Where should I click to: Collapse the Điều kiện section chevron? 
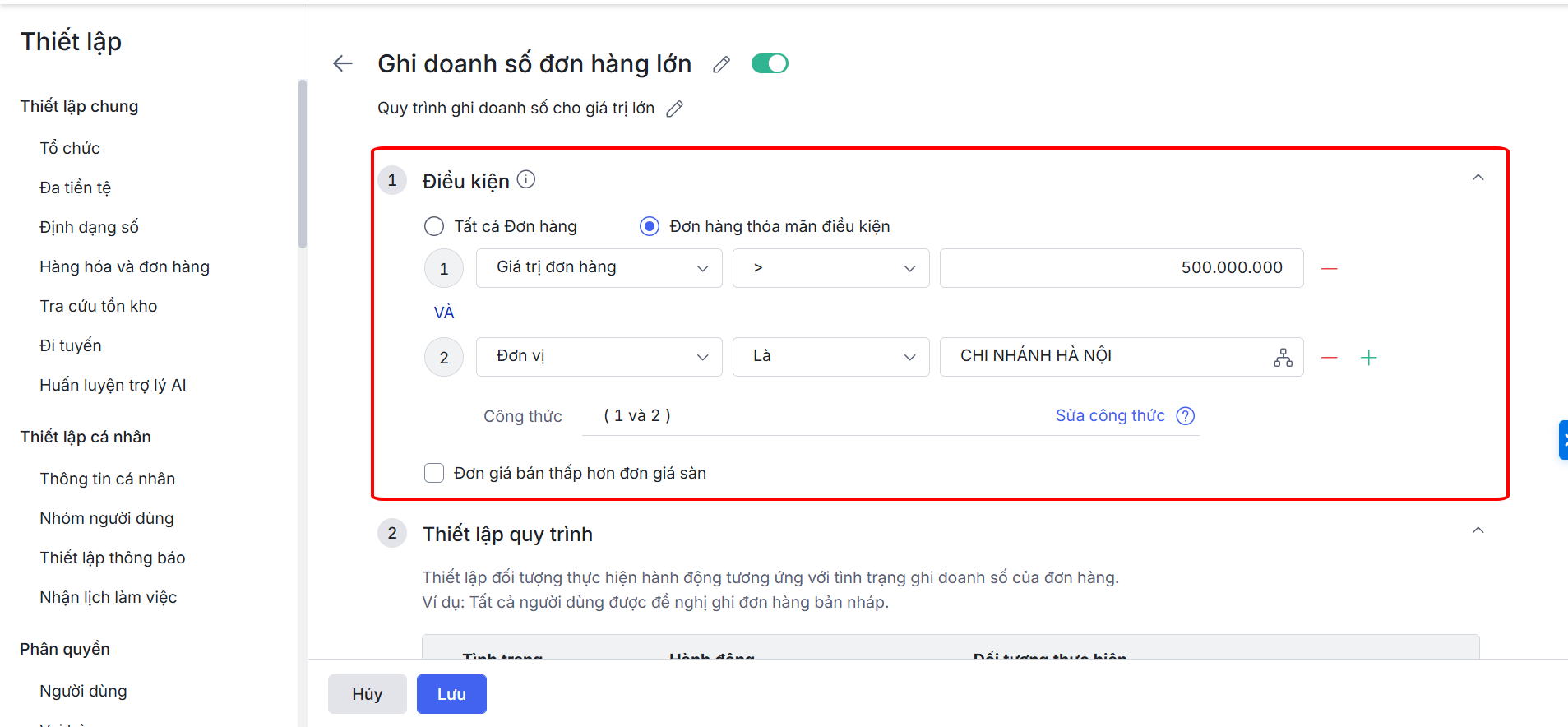coord(1478,178)
